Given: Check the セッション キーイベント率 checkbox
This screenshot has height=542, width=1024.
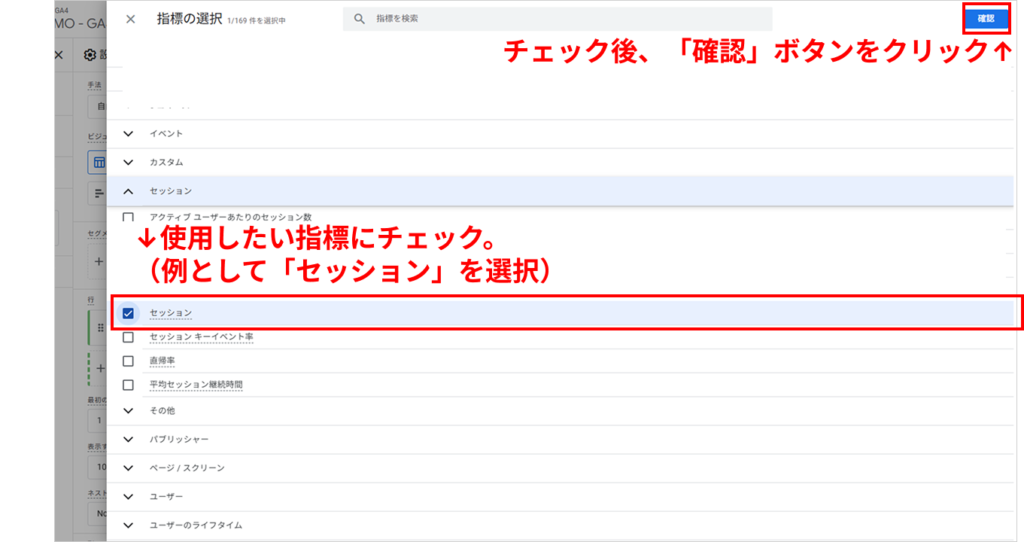Looking at the screenshot, I should [x=127, y=337].
